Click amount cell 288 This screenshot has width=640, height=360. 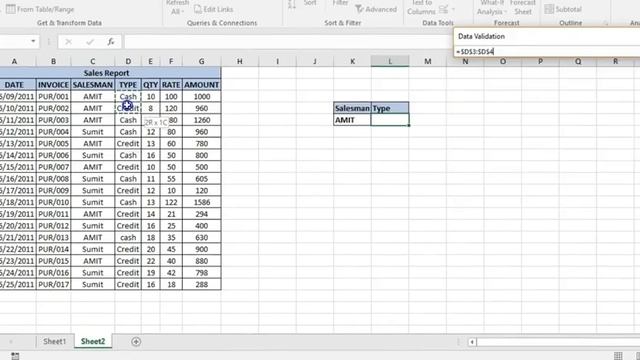[x=202, y=284]
